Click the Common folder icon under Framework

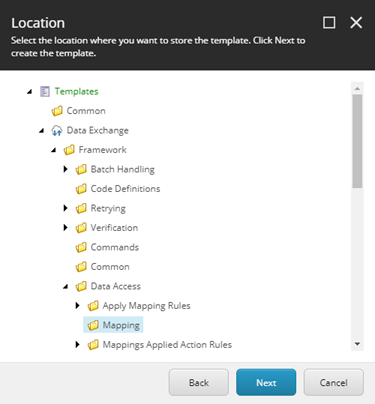[x=81, y=267]
